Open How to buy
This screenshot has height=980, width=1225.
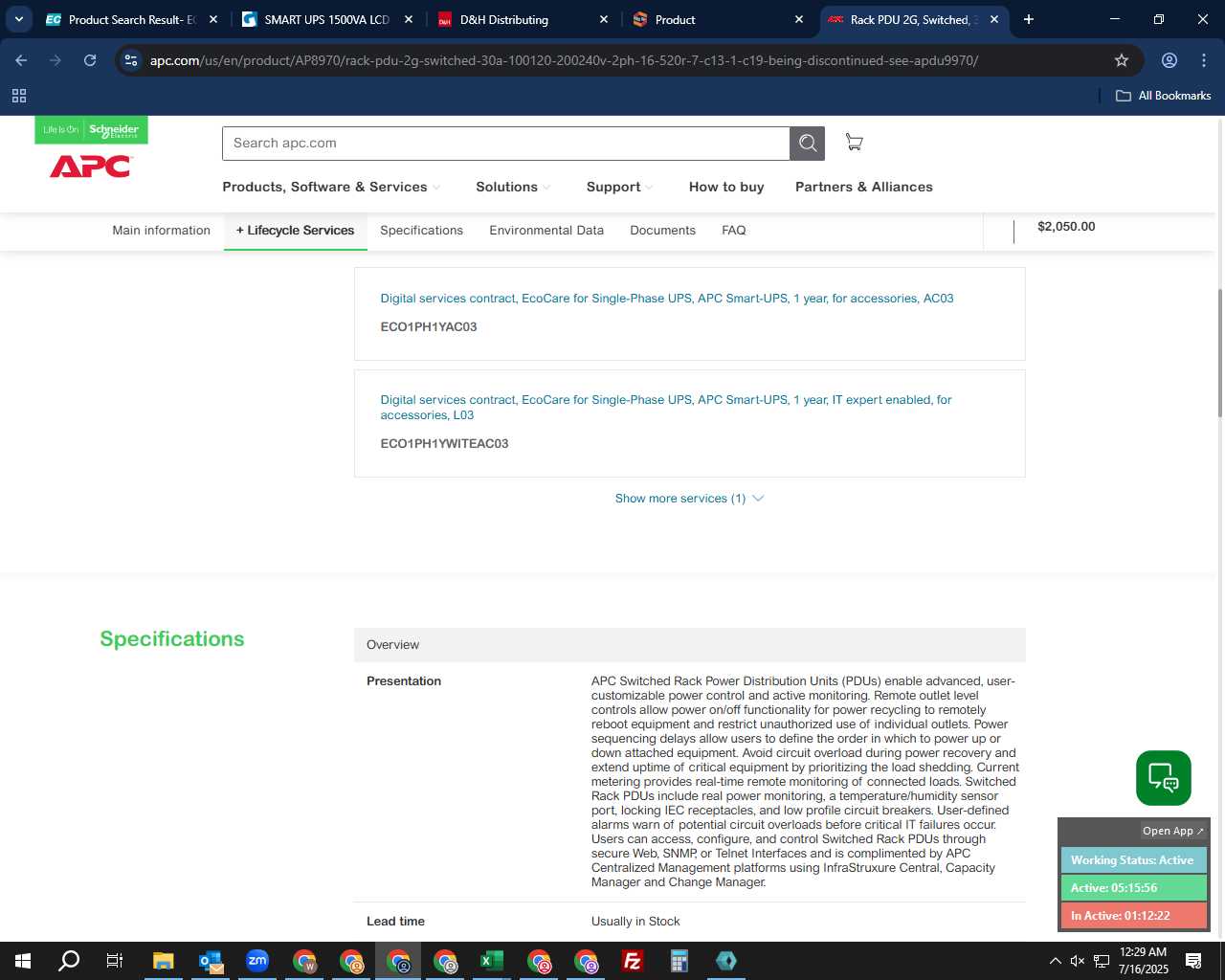pyautogui.click(x=726, y=187)
